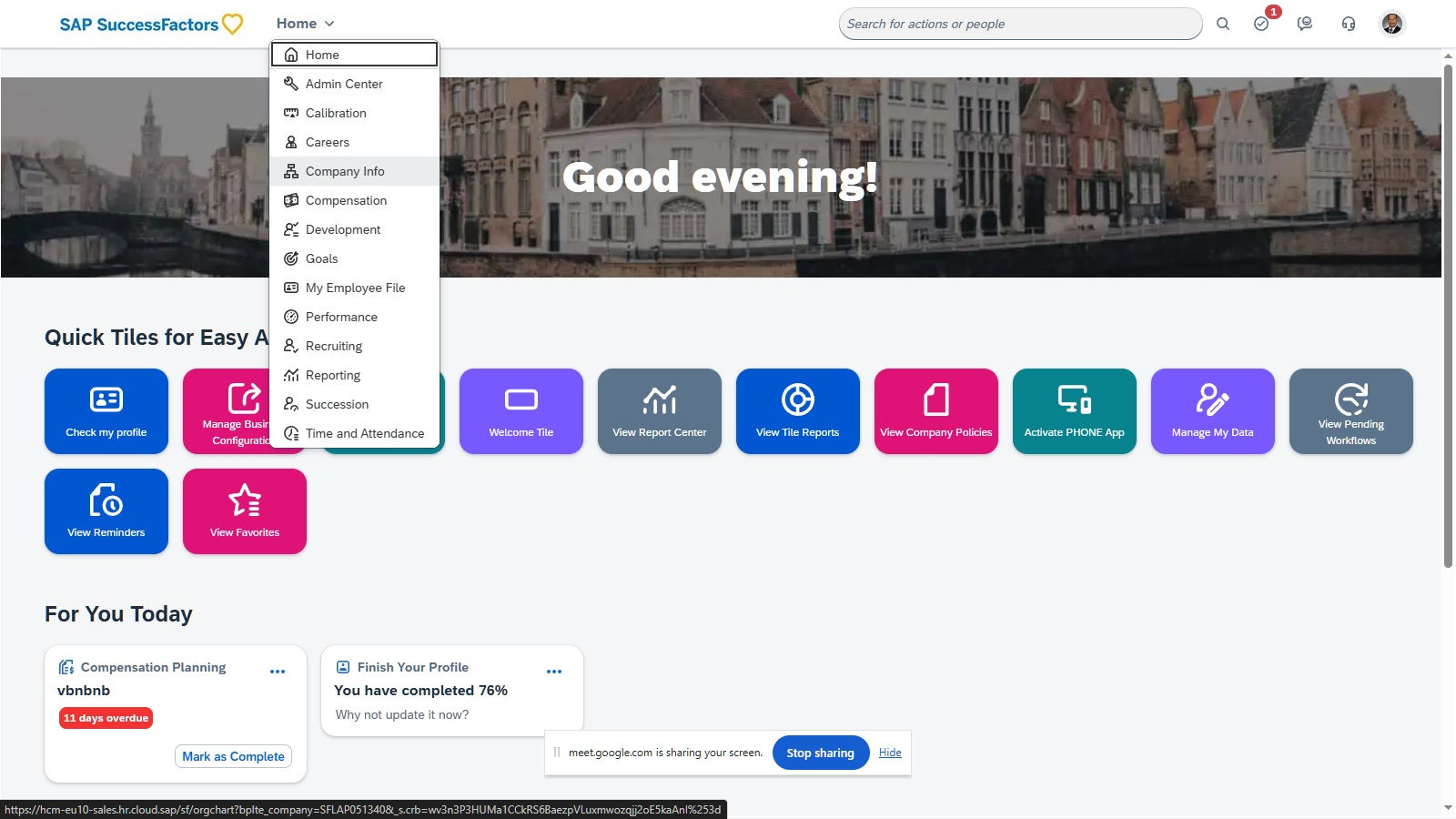Click the vbnbnb compensation task title

pyautogui.click(x=84, y=691)
